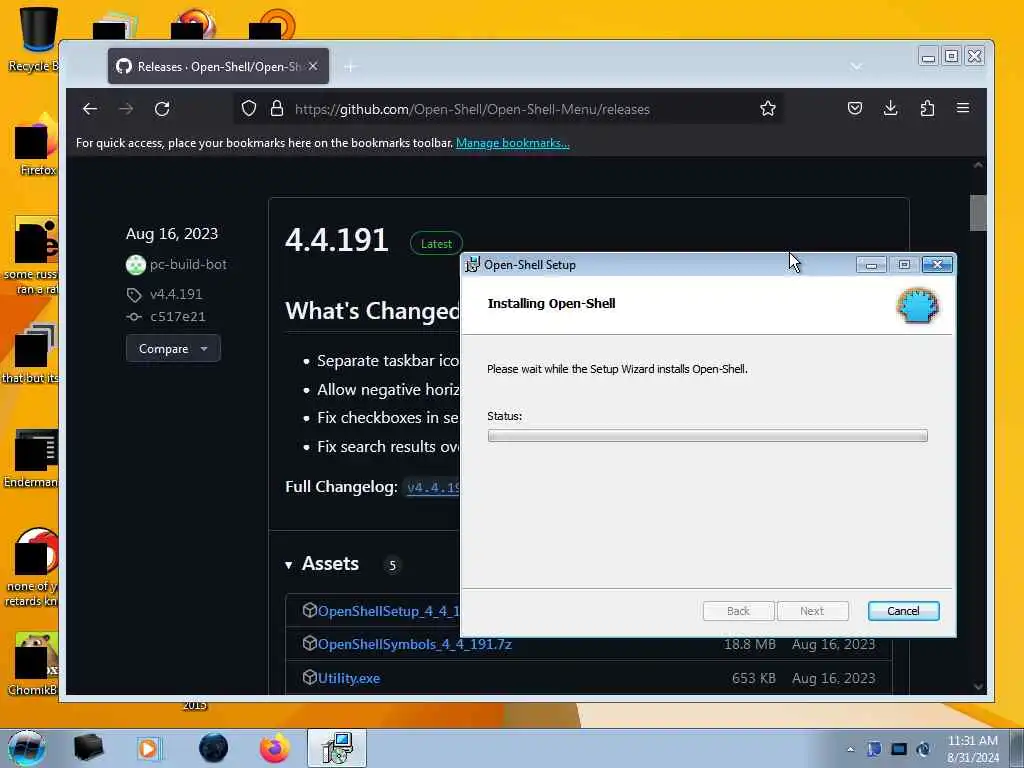Open the Full Changelog comparison link

(x=433, y=487)
